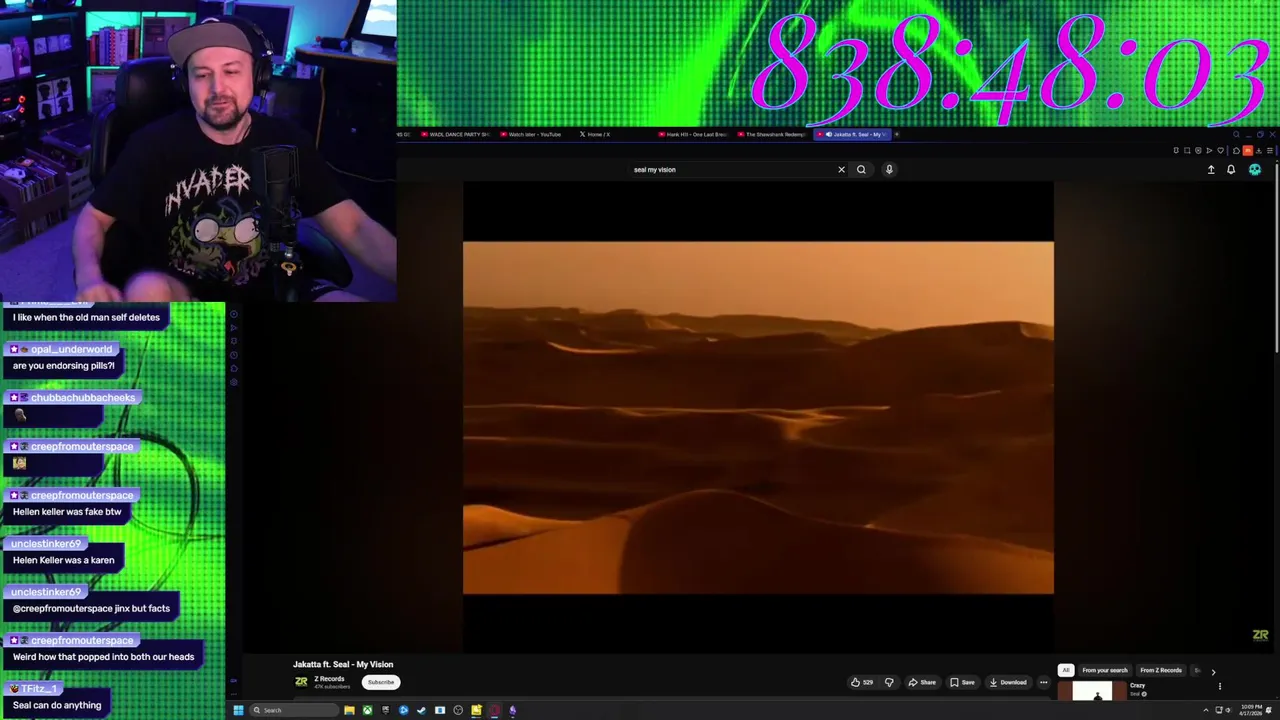Select the 'From your search' chip
The height and width of the screenshot is (720, 1280).
[x=1104, y=670]
